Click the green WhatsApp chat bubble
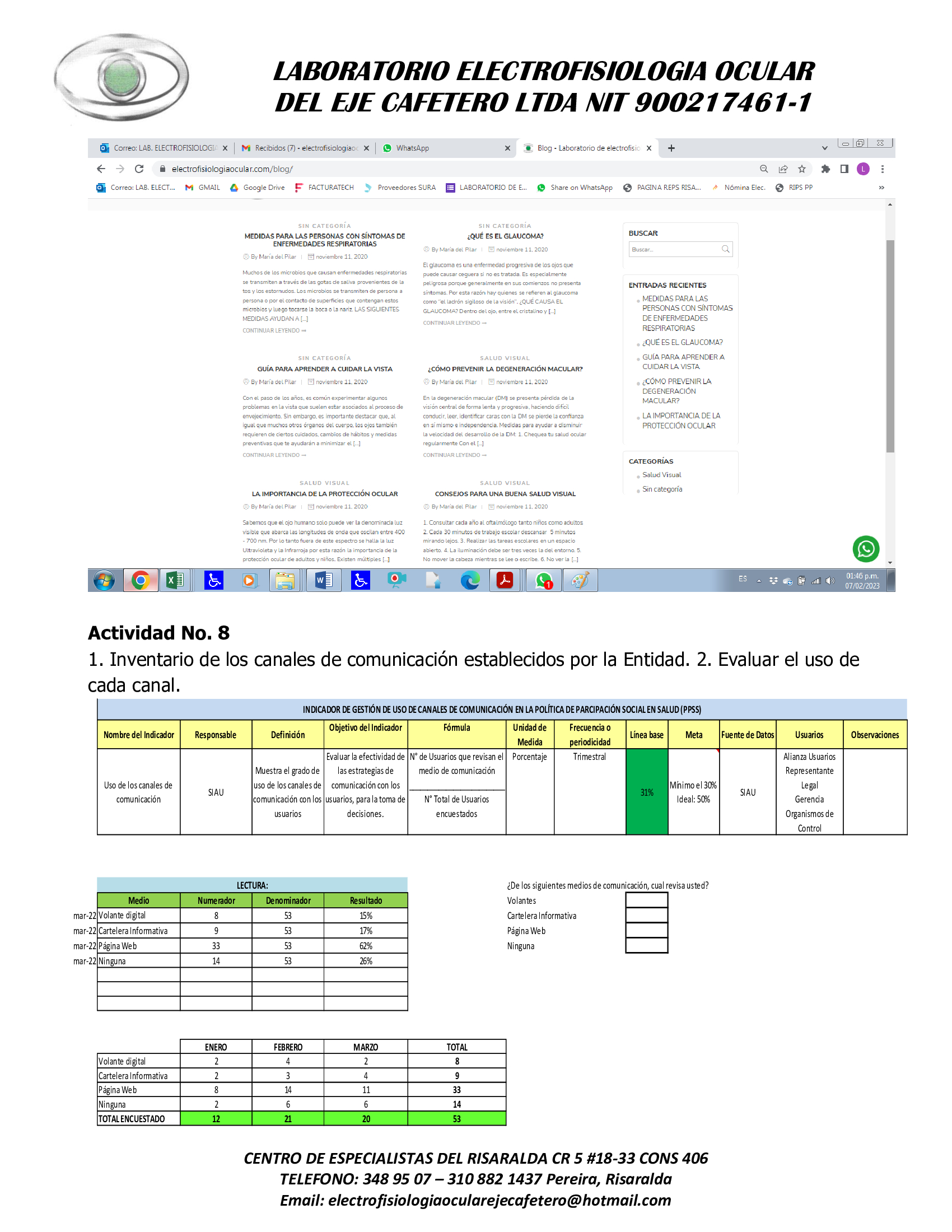 (866, 549)
